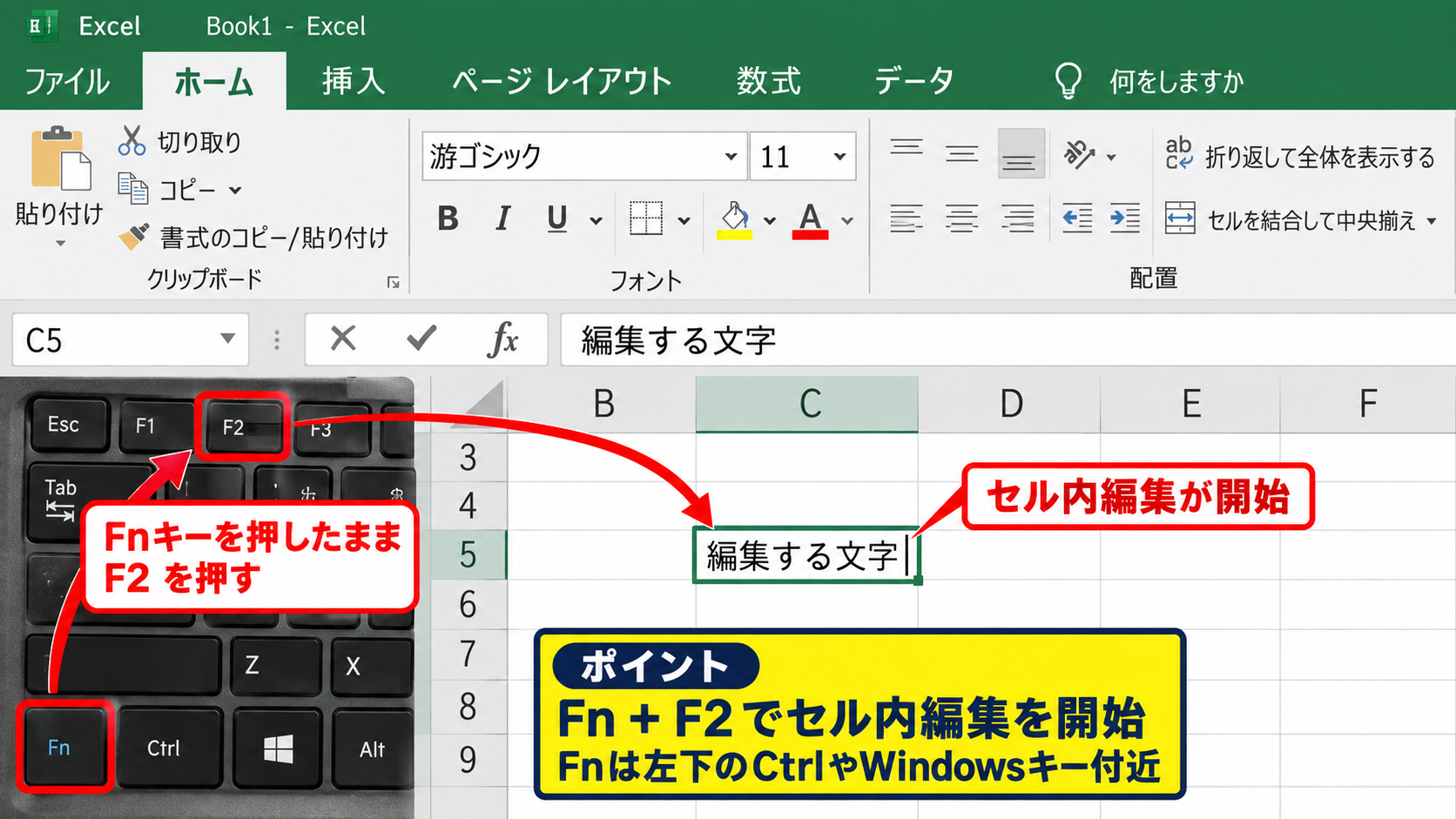Screen dimensions: 1456x819
Task: Click the Cut scissors icon
Action: click(131, 141)
